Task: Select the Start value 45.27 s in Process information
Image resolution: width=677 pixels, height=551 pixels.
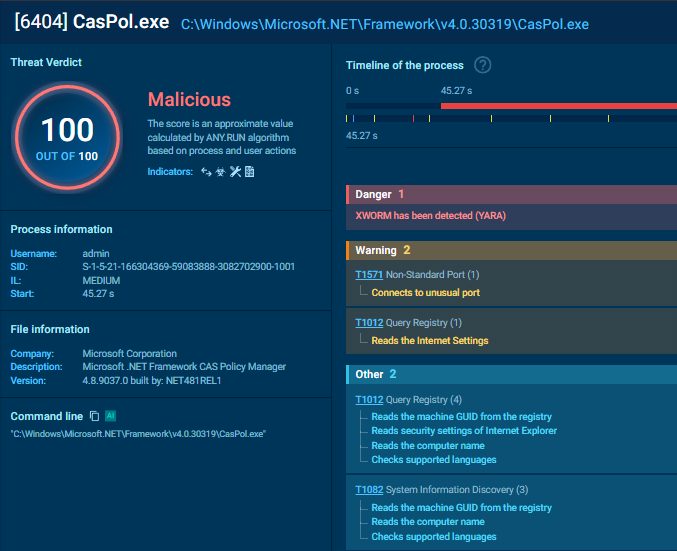Action: (x=98, y=294)
